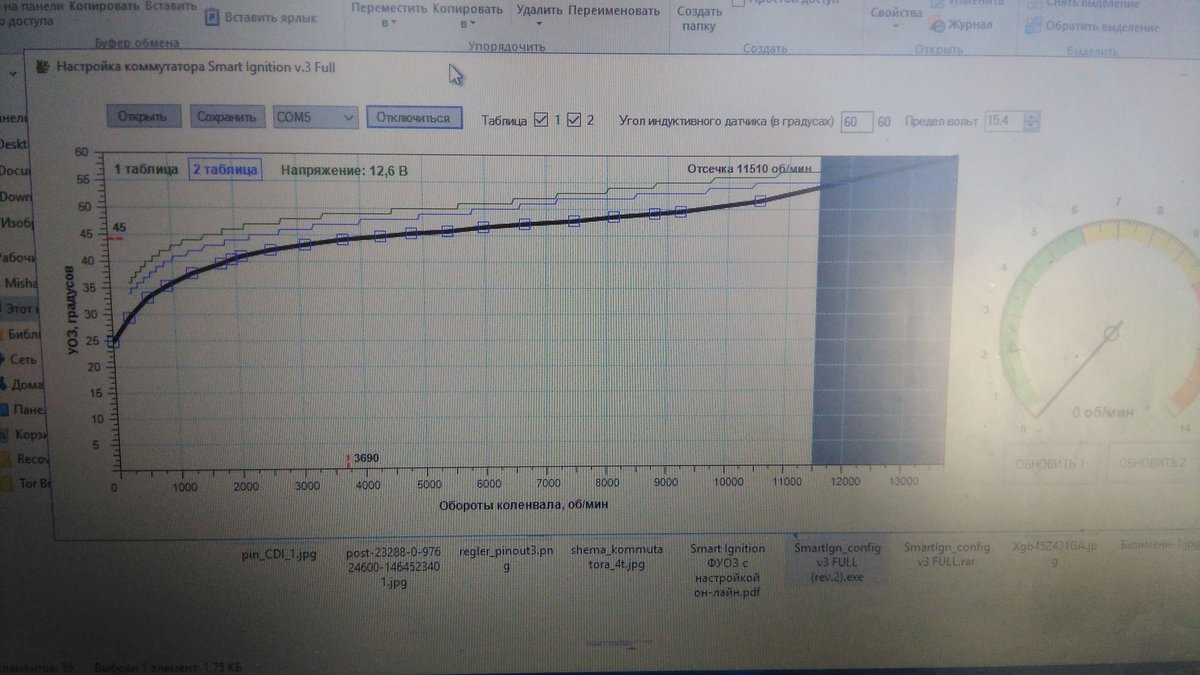Open Переместить в dropdown in Explorer ribbon
The image size is (1200, 675).
(x=390, y=15)
